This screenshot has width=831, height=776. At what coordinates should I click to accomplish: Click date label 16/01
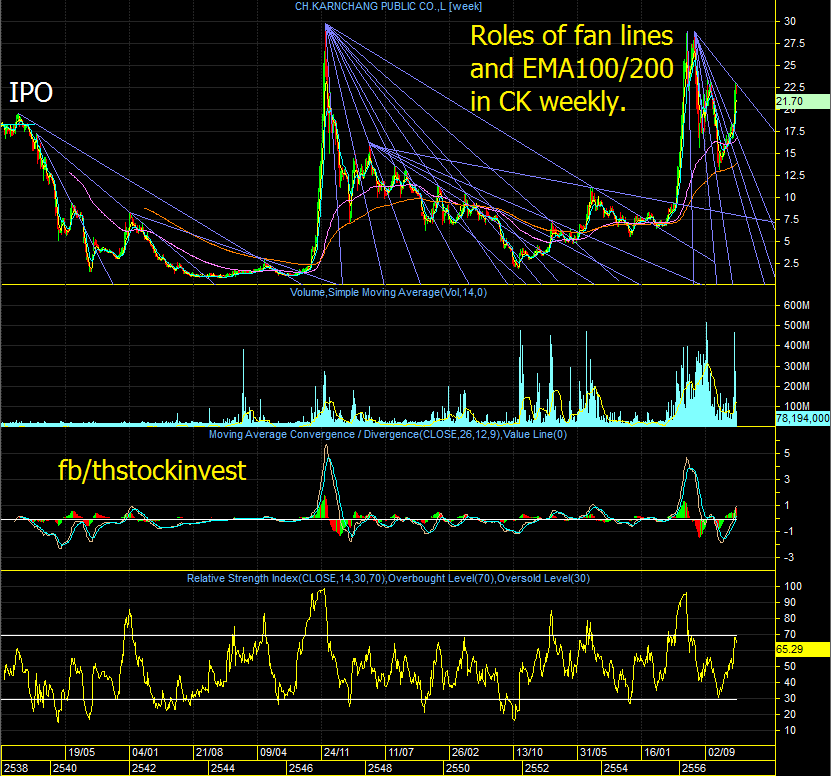pos(657,753)
